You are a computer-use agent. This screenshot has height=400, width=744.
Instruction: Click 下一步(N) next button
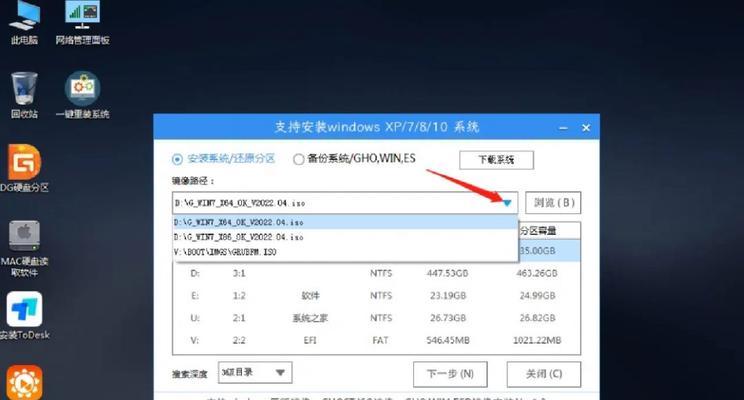(x=450, y=374)
